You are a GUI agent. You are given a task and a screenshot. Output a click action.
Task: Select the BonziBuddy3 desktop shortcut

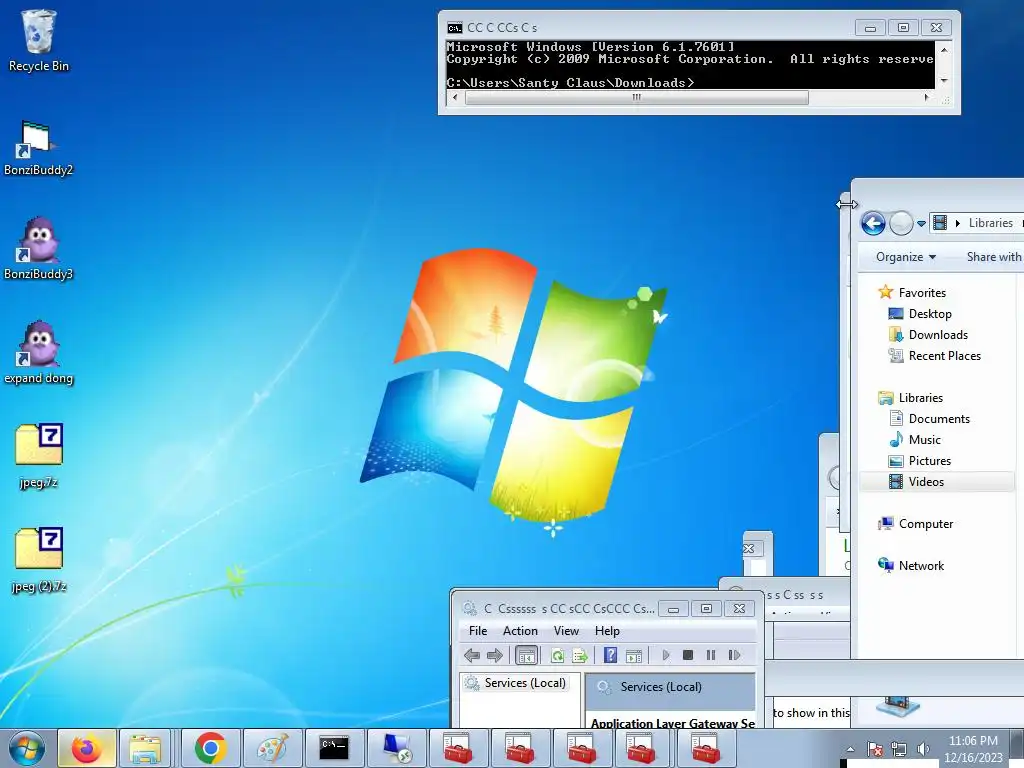point(38,249)
